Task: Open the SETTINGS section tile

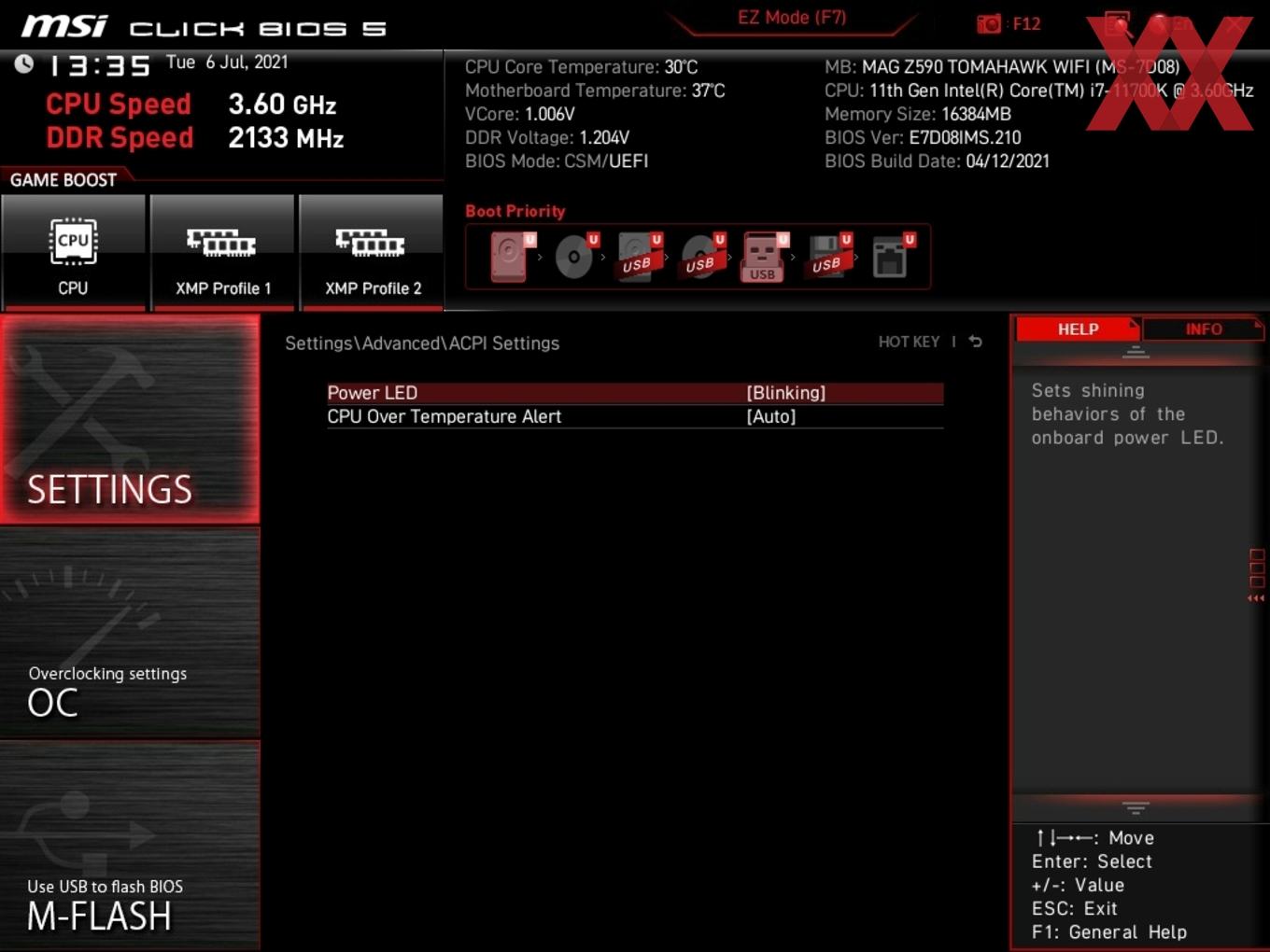Action: point(130,419)
